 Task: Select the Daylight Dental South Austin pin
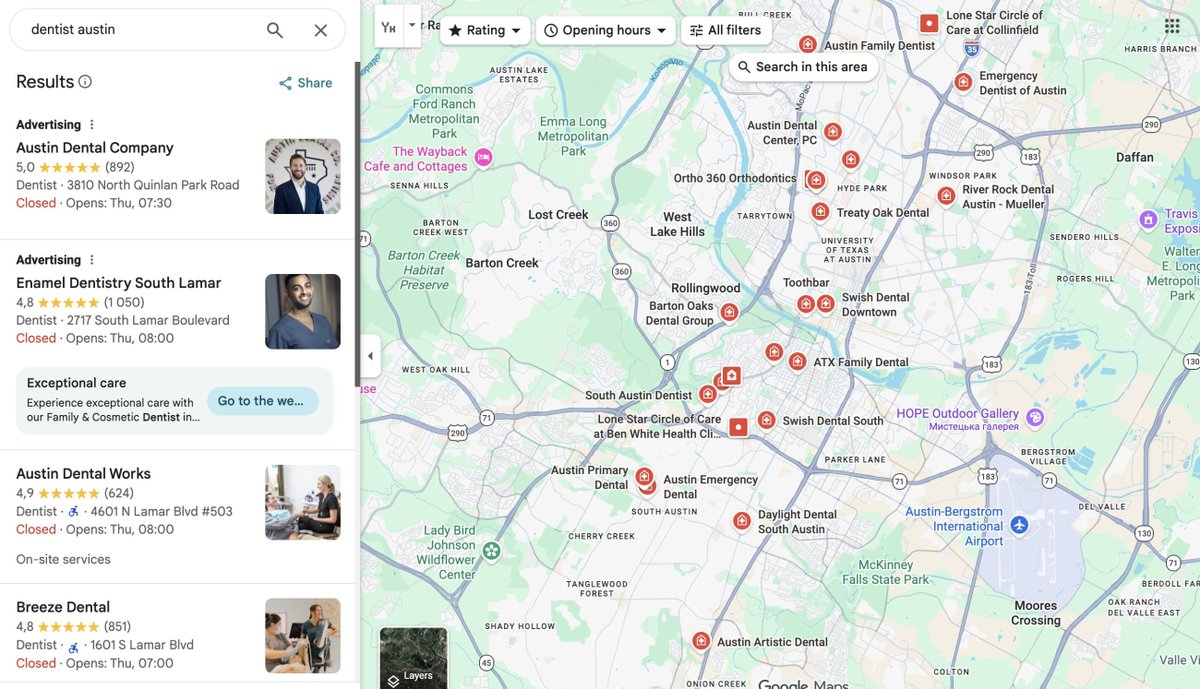click(x=741, y=520)
